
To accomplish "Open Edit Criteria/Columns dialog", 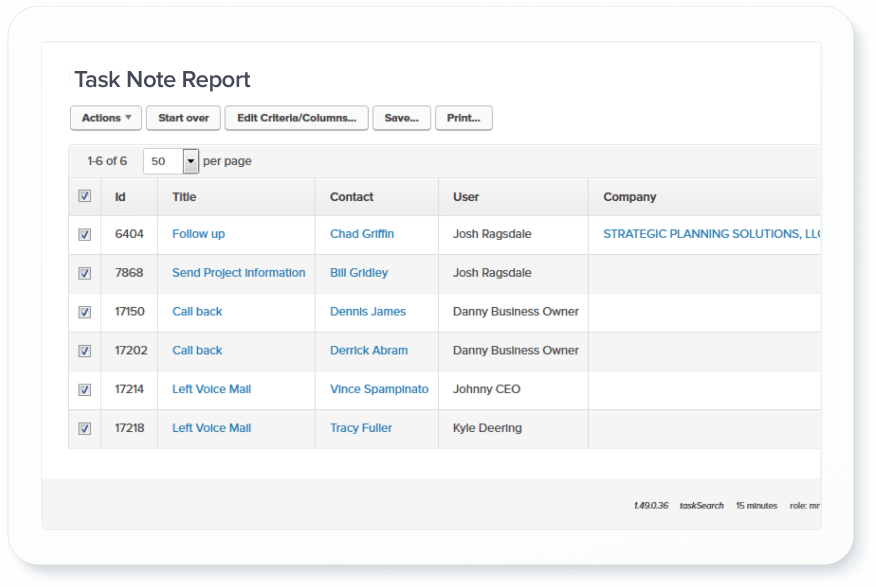I will (x=296, y=118).
